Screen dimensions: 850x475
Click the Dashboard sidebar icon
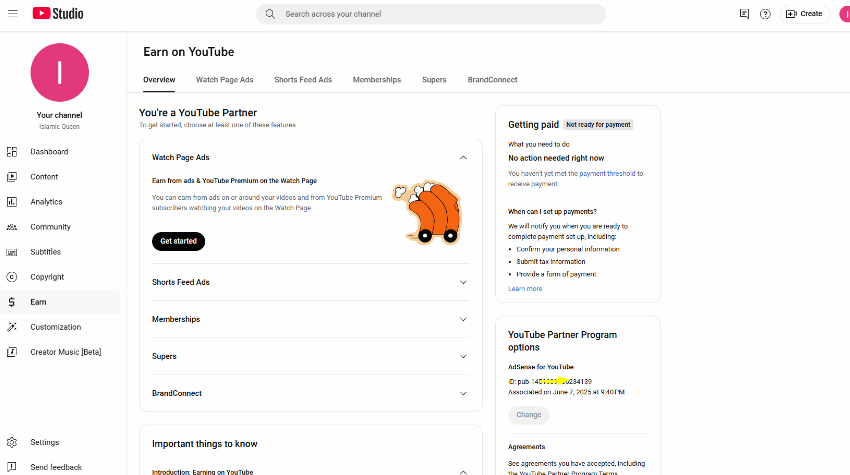(x=12, y=152)
